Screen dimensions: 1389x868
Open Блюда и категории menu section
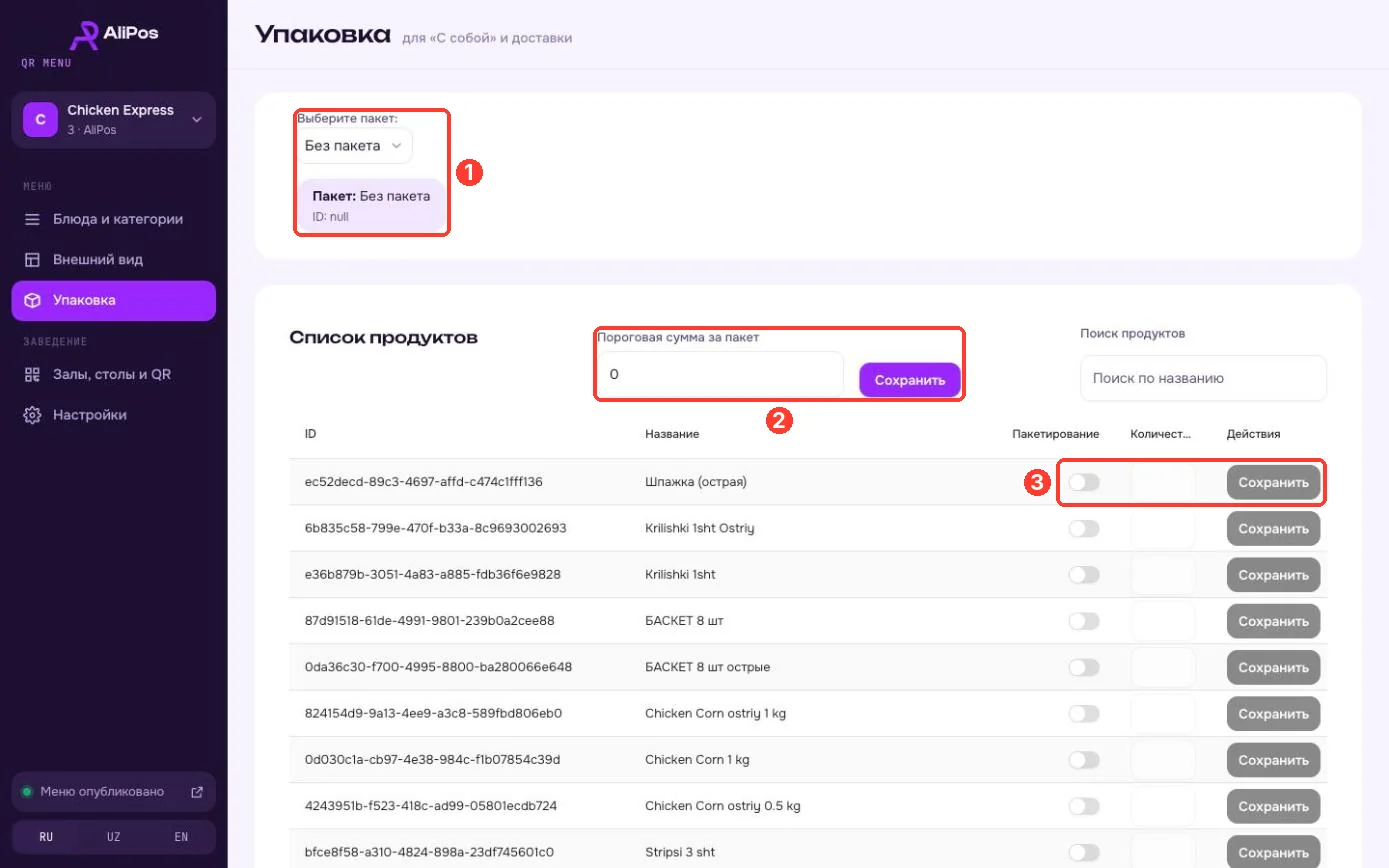[114, 219]
